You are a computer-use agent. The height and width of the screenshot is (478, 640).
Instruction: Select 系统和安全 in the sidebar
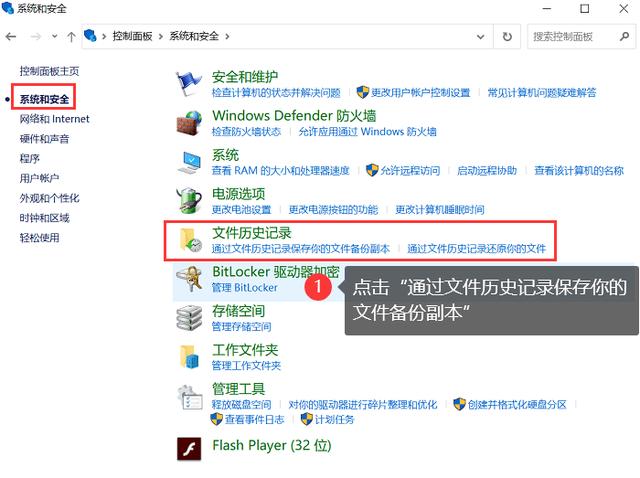click(44, 99)
